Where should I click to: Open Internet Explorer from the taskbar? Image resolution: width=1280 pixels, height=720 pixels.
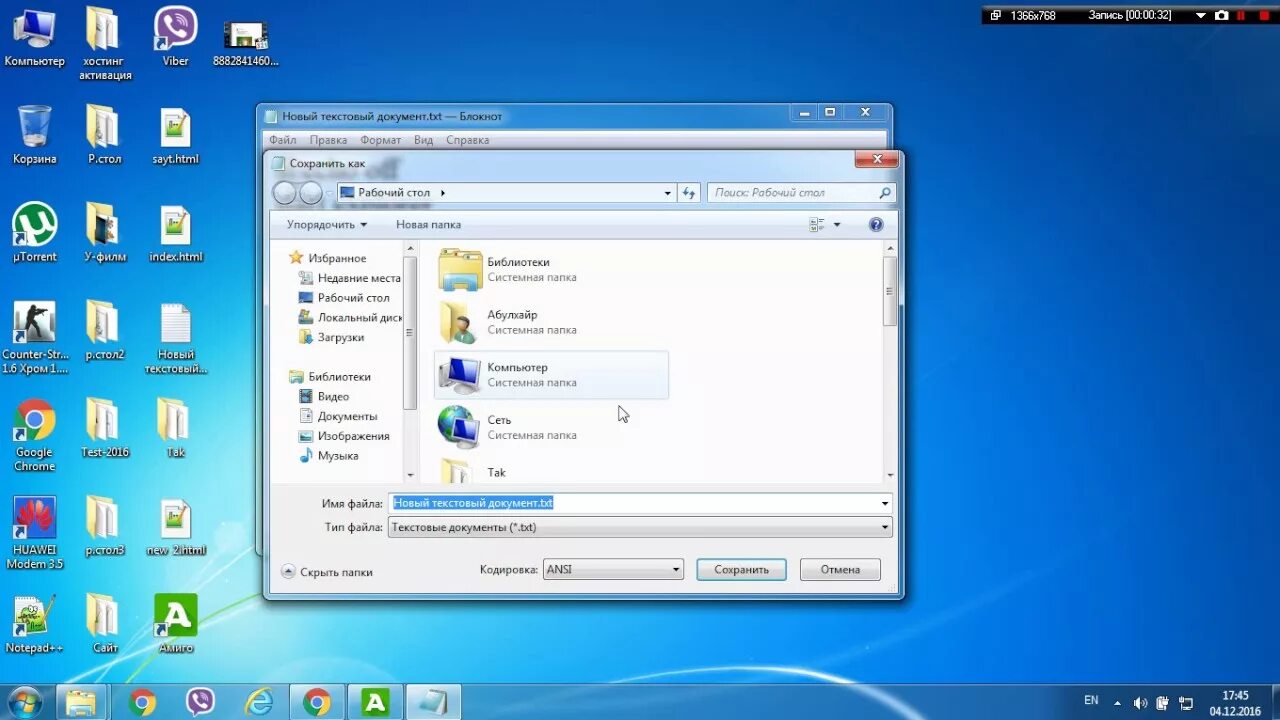pos(259,702)
